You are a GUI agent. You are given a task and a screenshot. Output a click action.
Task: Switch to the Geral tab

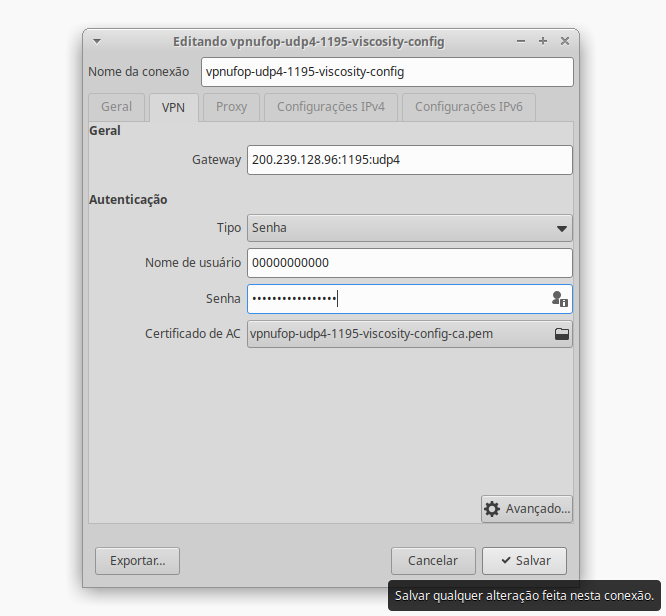point(116,107)
